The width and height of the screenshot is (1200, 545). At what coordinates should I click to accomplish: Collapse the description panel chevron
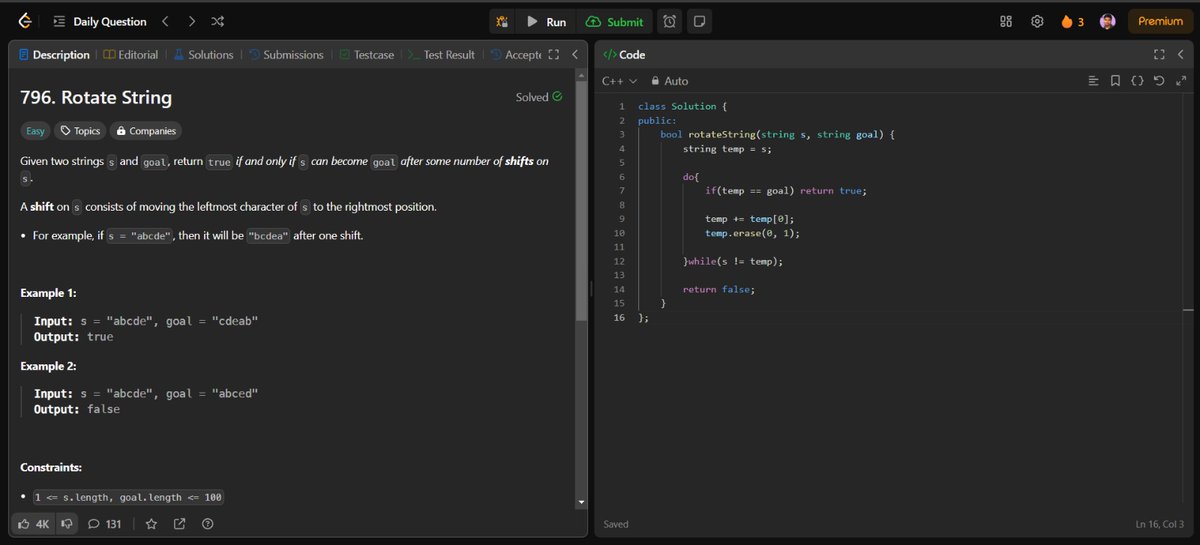[574, 55]
